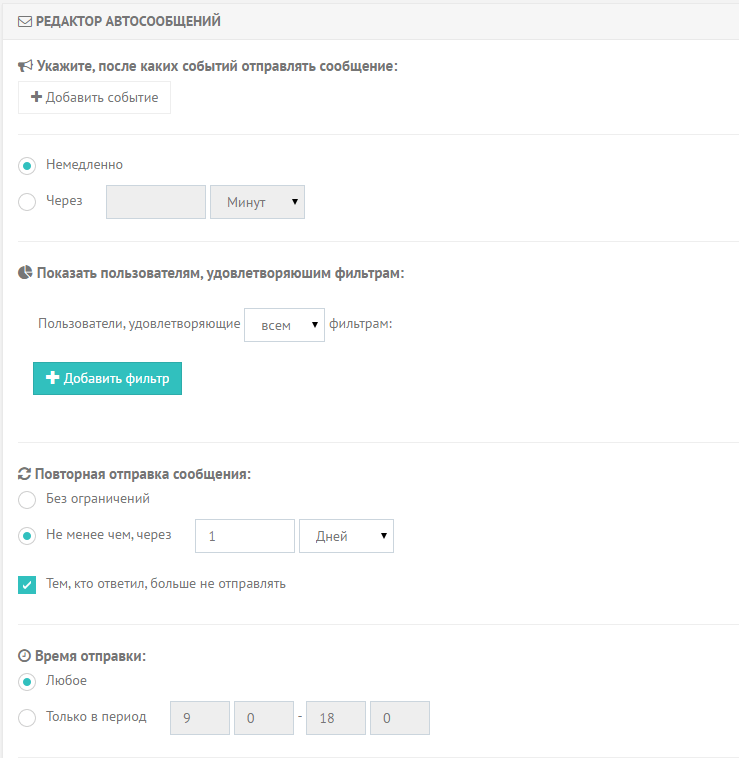Click the empty delay value field near Через
Viewport: 739px width, 758px height.
(x=156, y=202)
